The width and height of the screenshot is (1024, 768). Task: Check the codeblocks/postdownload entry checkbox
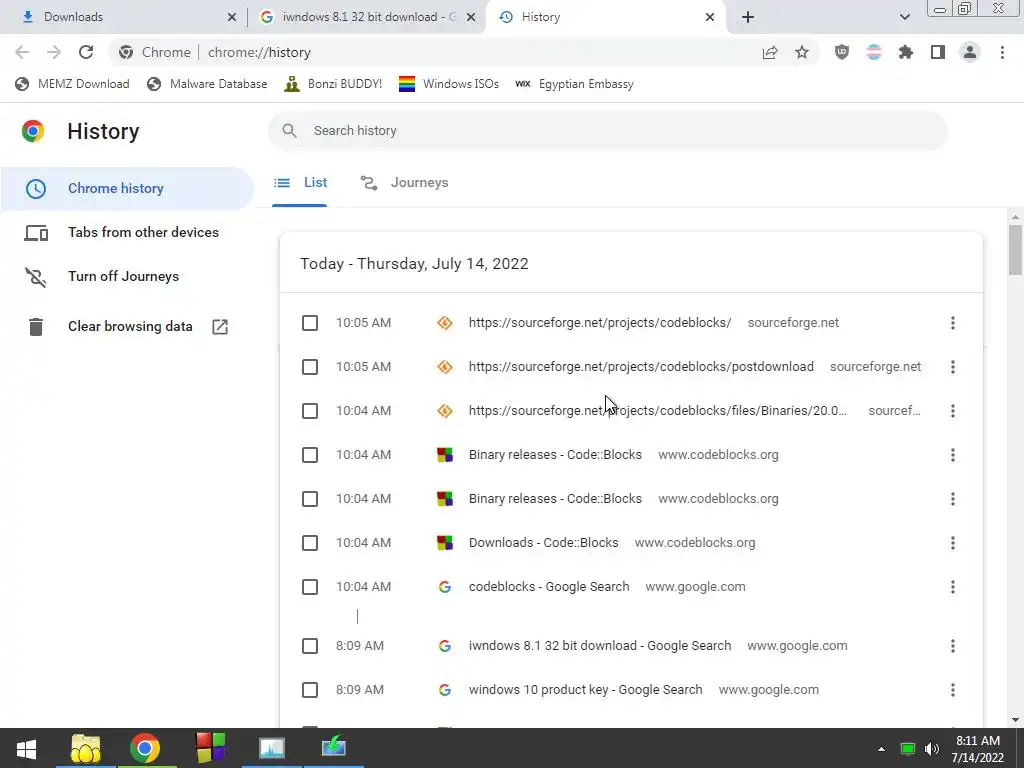pos(310,367)
